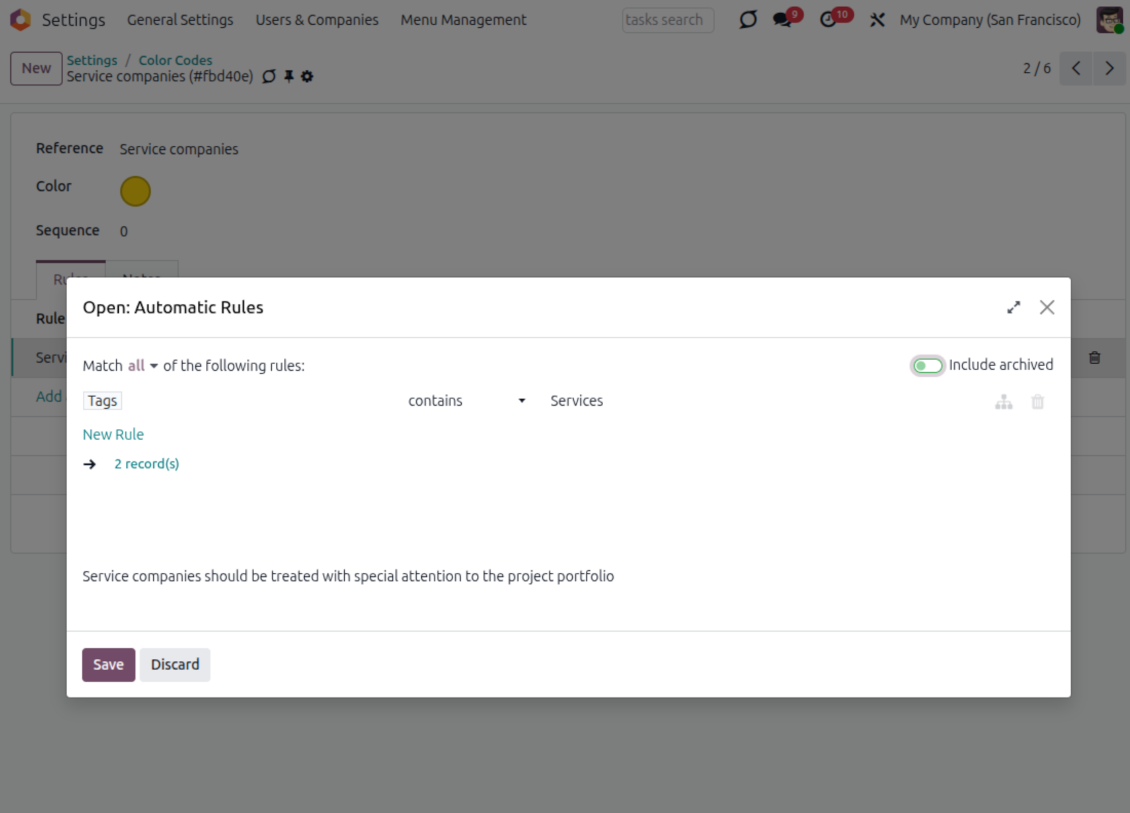
Task: Open the contains operator dropdown
Action: [467, 401]
